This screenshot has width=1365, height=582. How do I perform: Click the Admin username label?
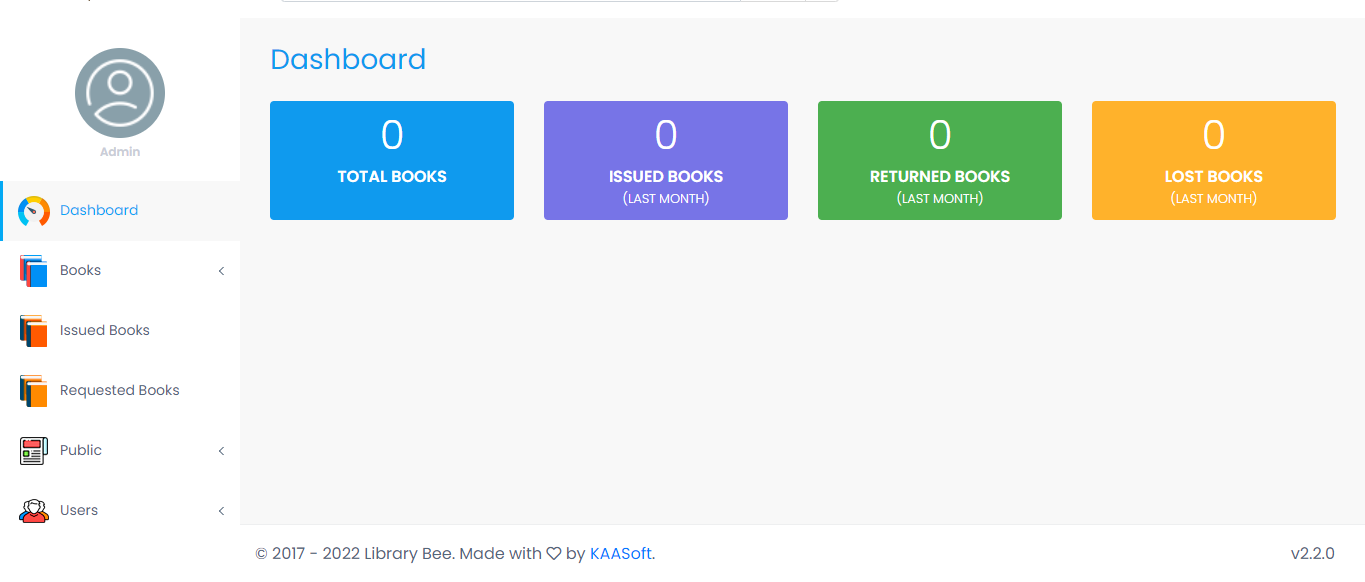tap(120, 152)
